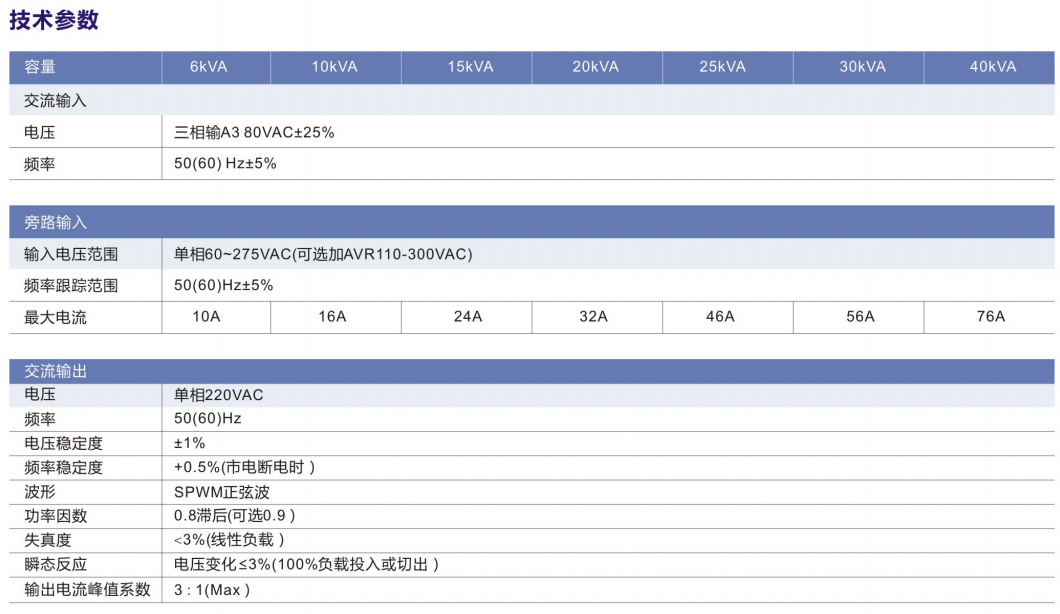Click the 0.8滞后(可选0.9) value
Viewport: 1060px width, 614px height.
[235, 516]
